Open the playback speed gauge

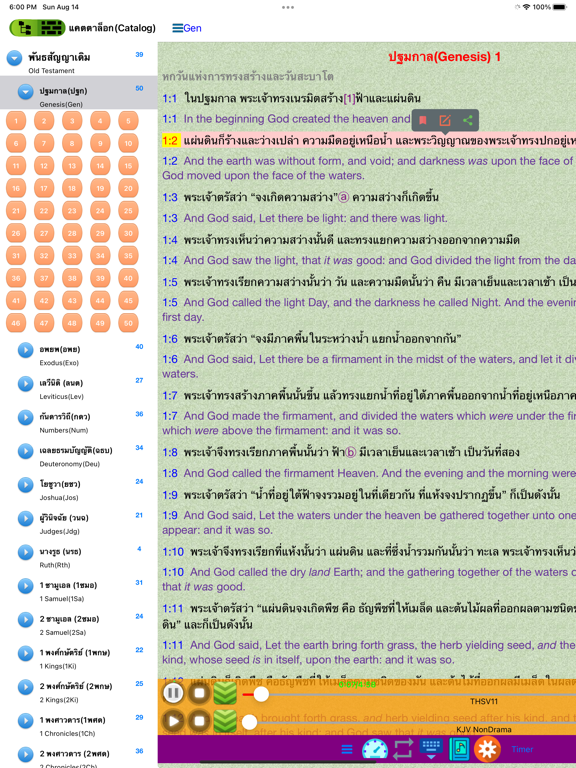(375, 749)
